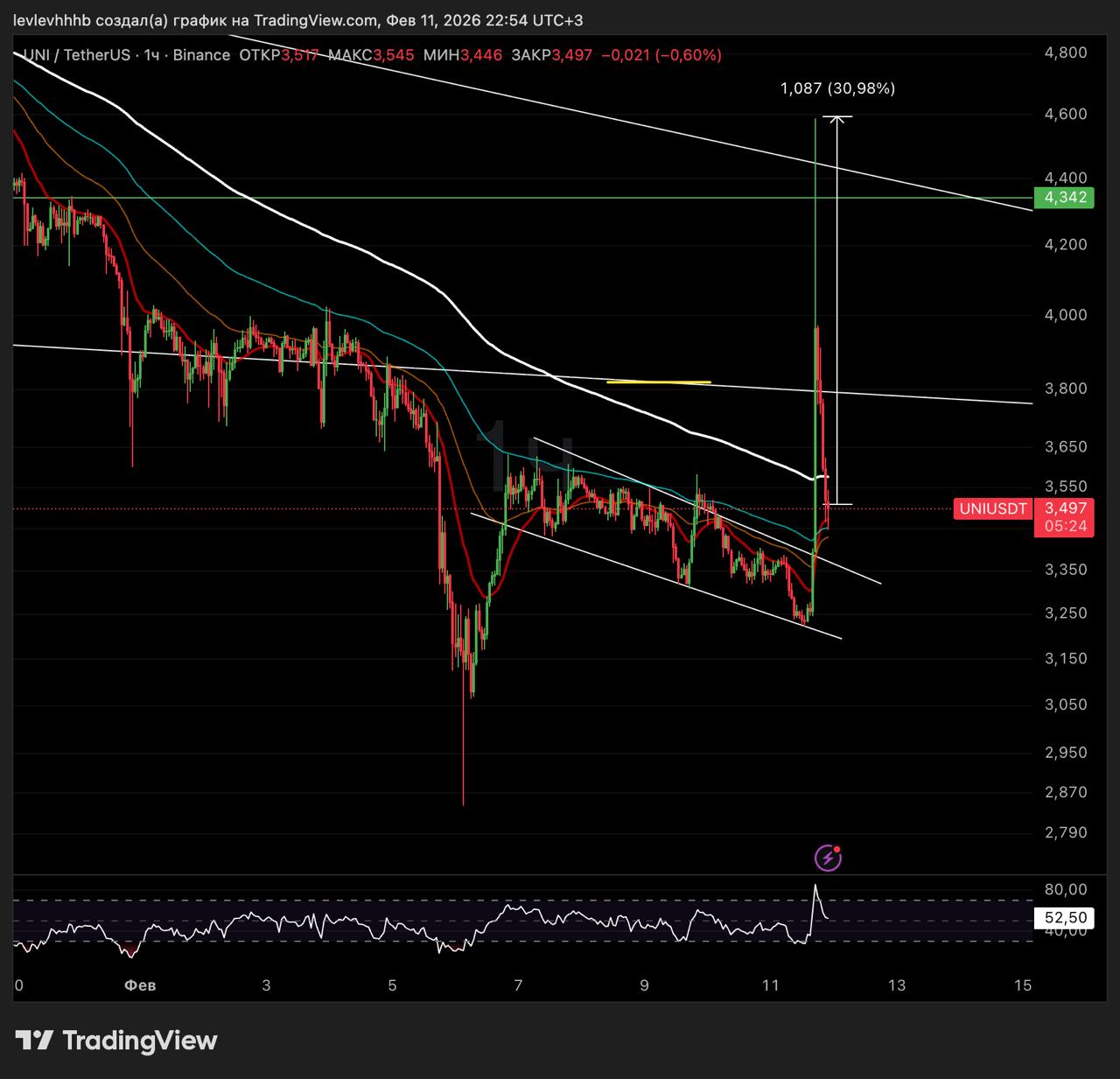Click the МИН low value 3,446
The image size is (1120, 1079).
(482, 55)
